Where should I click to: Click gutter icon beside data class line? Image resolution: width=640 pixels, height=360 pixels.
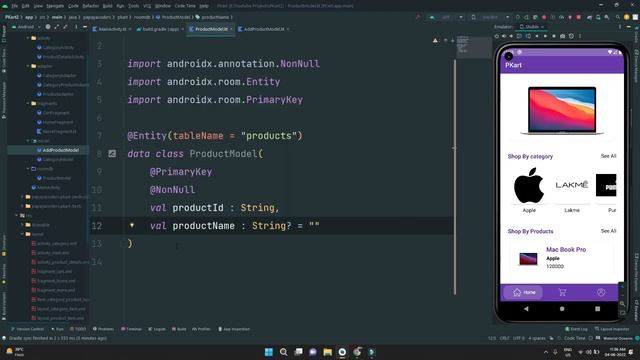tap(112, 153)
